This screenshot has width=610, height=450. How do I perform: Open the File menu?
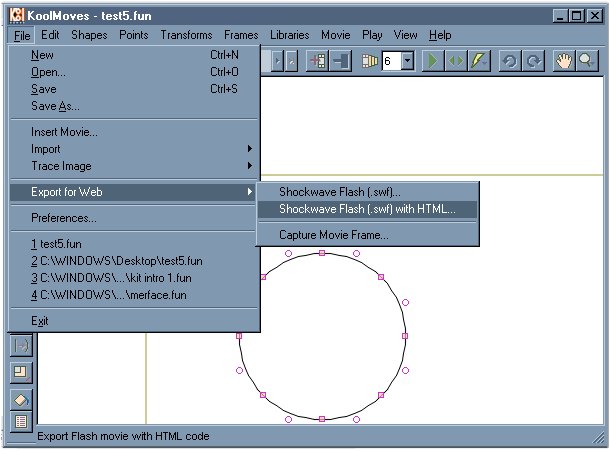[x=22, y=35]
